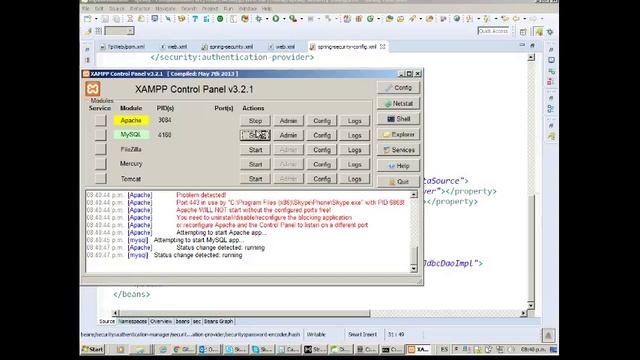Close the spring-security-config.xml editor tab
This screenshot has height=360, width=640.
tap(382, 47)
